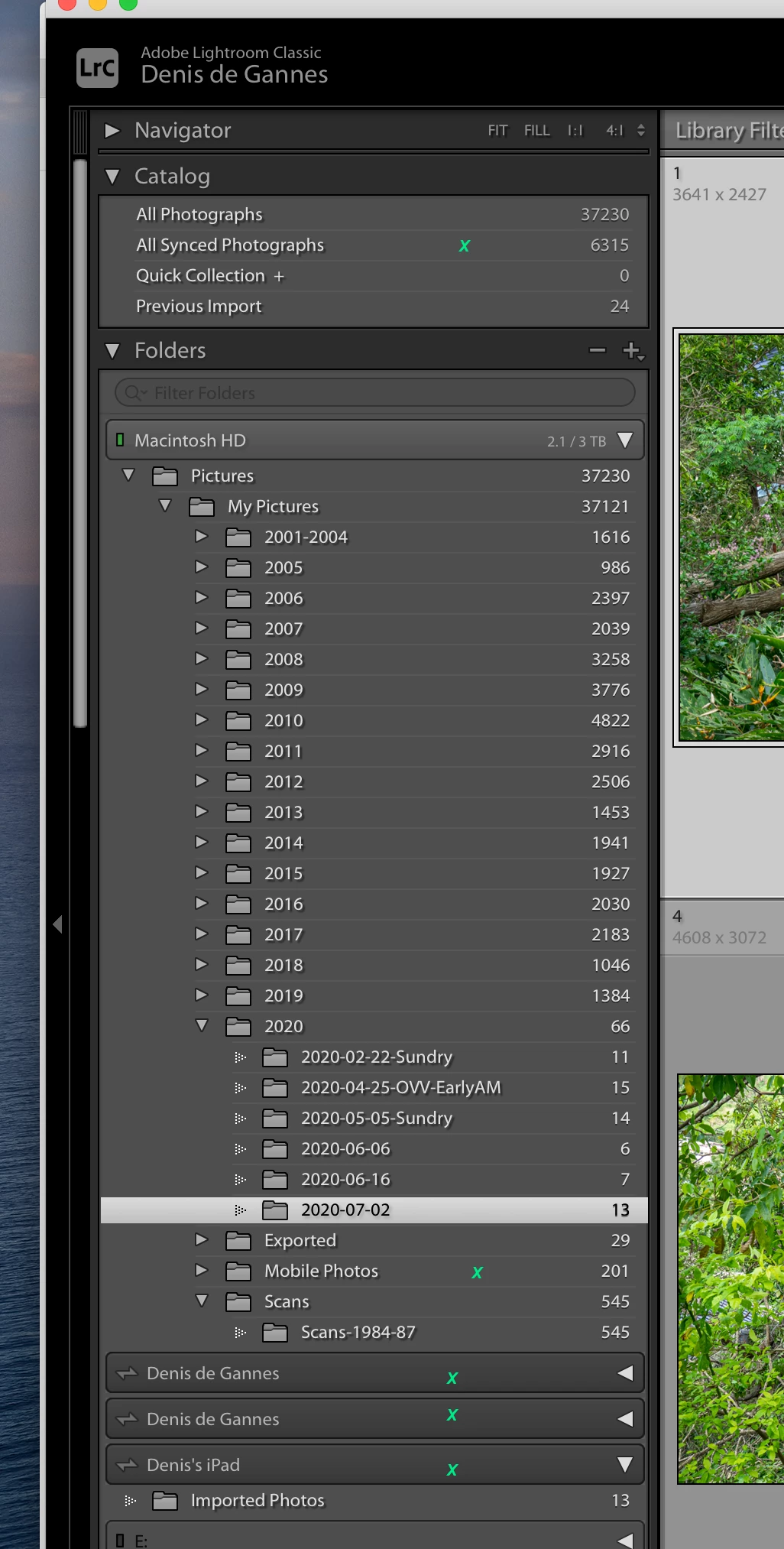Collapse the My Pictures folder

(x=165, y=506)
